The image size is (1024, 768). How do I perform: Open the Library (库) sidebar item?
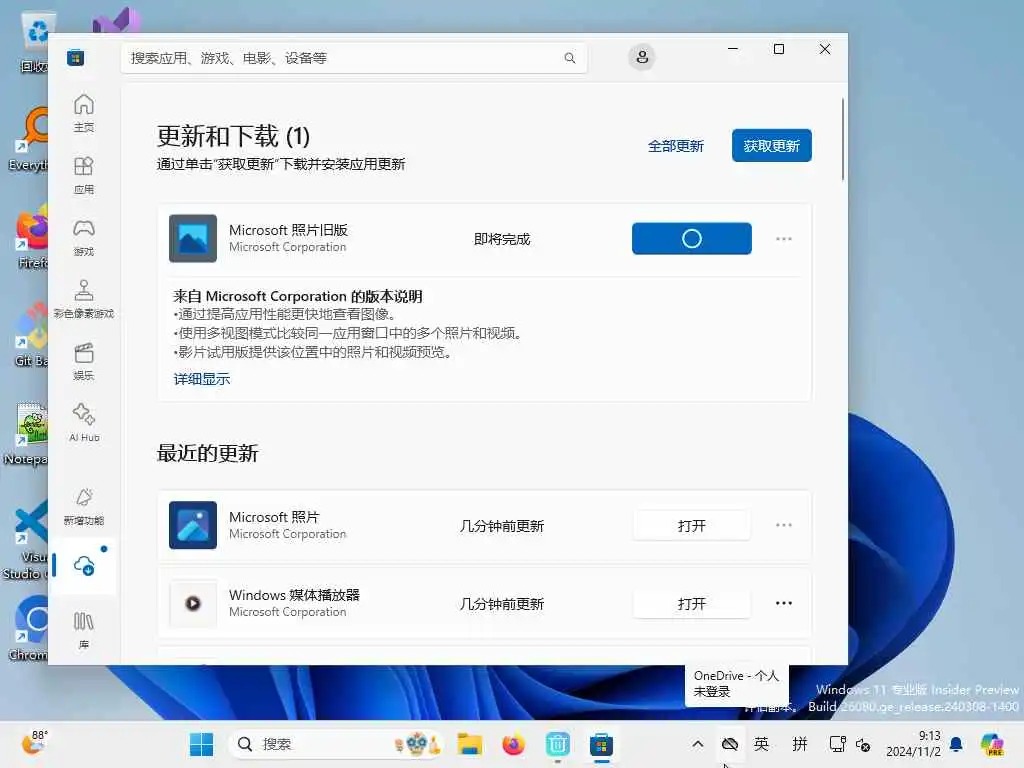coord(84,629)
